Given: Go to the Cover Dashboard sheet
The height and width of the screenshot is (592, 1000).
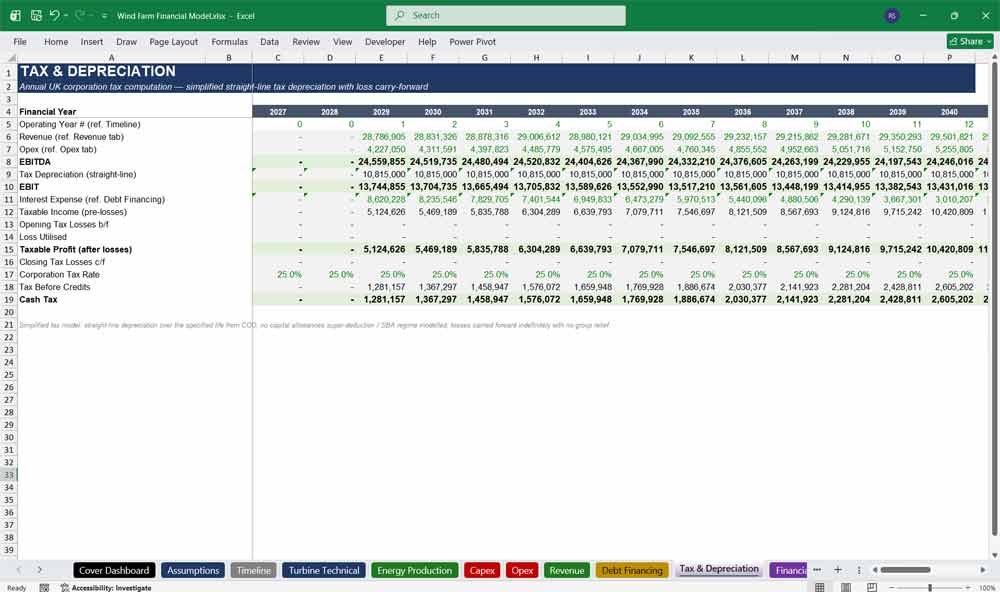Looking at the screenshot, I should click(x=114, y=570).
